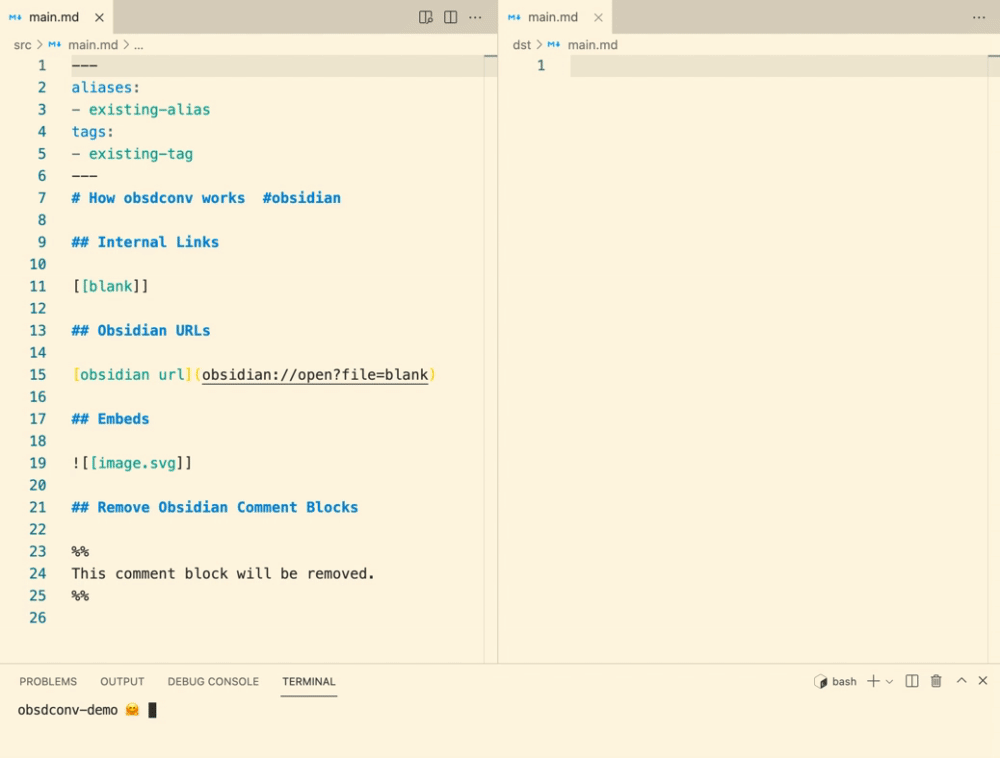Click the '## Obsidian URLs' heading
Screen dimensions: 1000x758
141,330
